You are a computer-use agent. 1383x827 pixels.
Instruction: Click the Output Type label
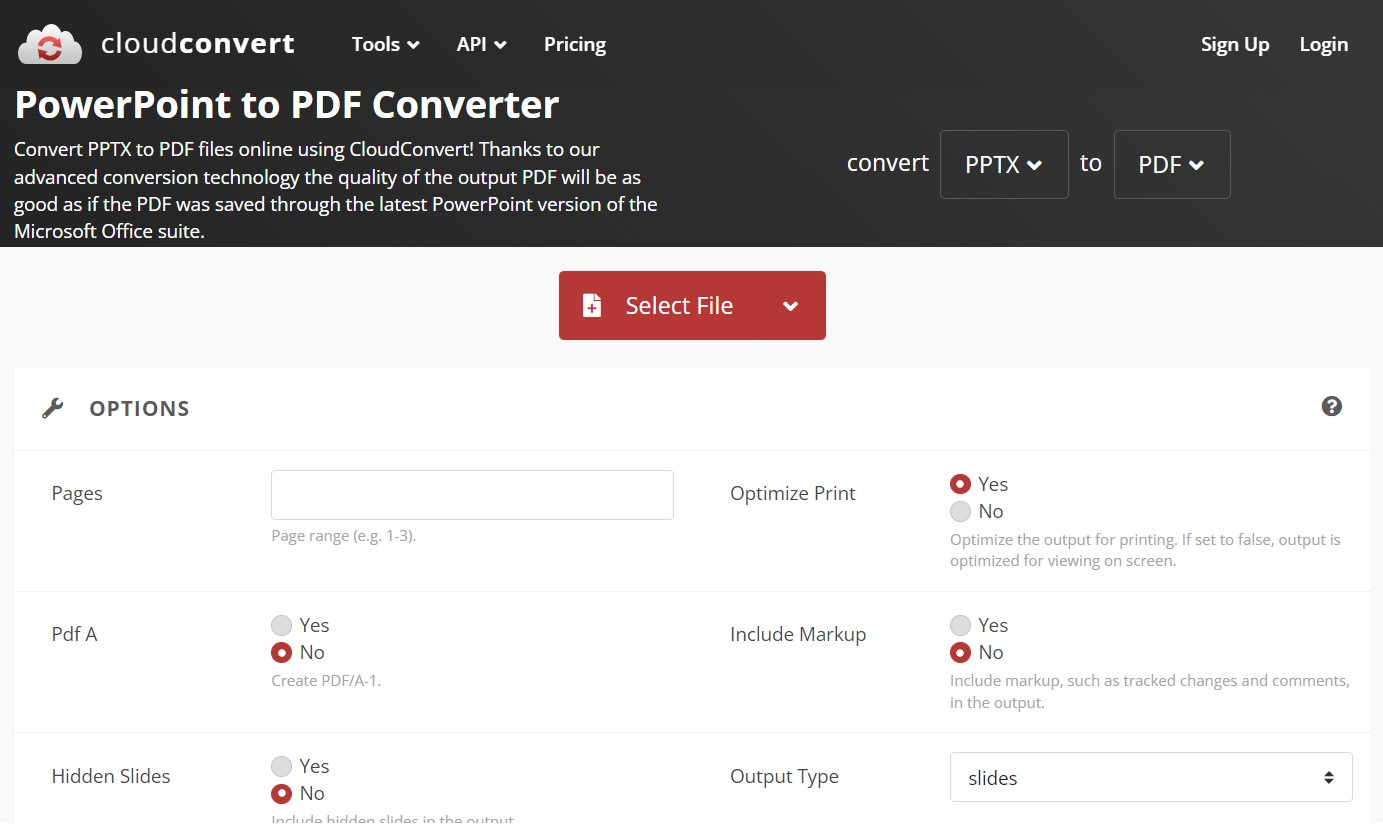(x=784, y=776)
